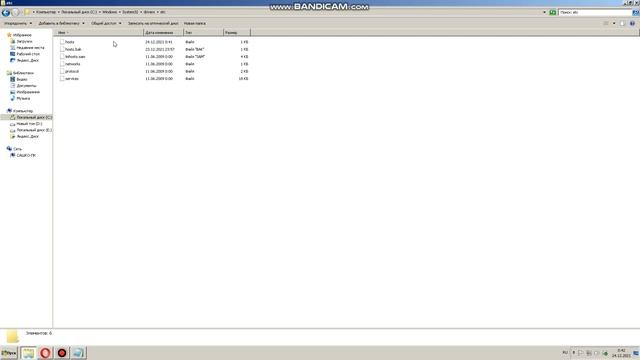Image resolution: width=640 pixels, height=360 pixels.
Task: Open the network computer 'САШКО-ПК'
Action: click(26, 156)
